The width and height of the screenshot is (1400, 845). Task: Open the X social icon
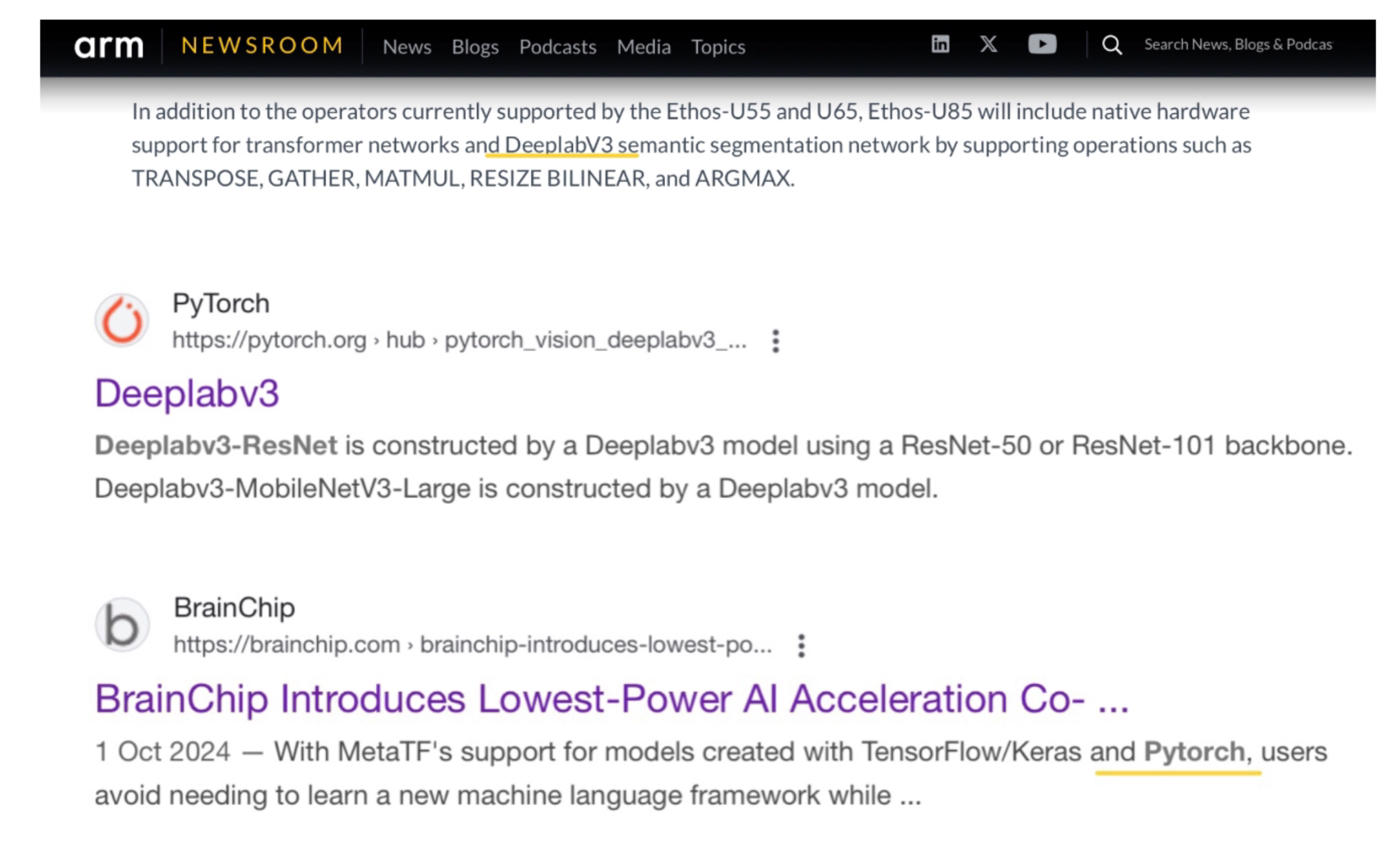click(988, 44)
